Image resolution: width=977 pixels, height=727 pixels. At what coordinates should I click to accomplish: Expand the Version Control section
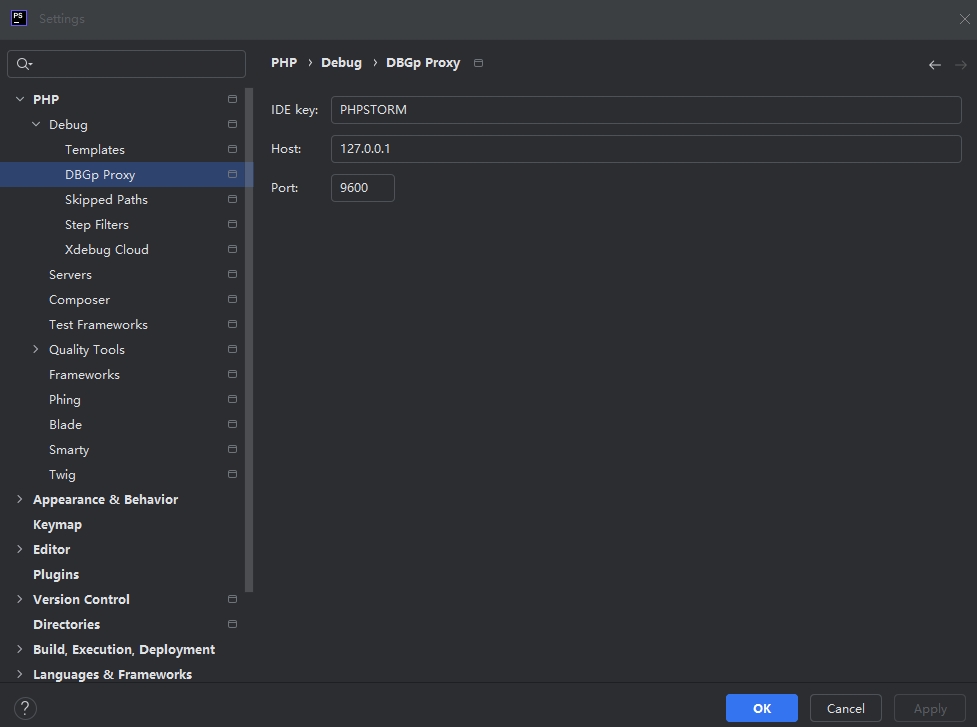tap(20, 599)
